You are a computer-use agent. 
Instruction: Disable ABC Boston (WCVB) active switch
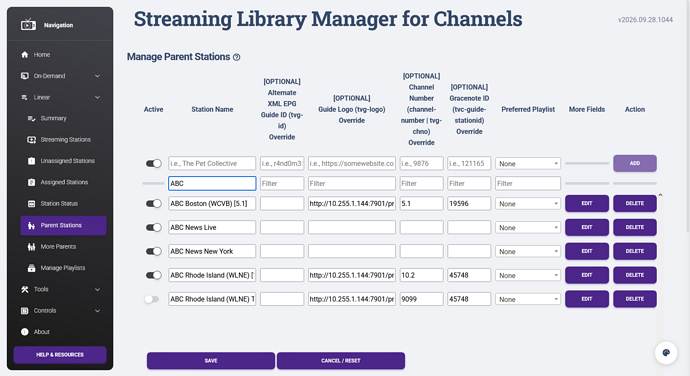coord(154,203)
